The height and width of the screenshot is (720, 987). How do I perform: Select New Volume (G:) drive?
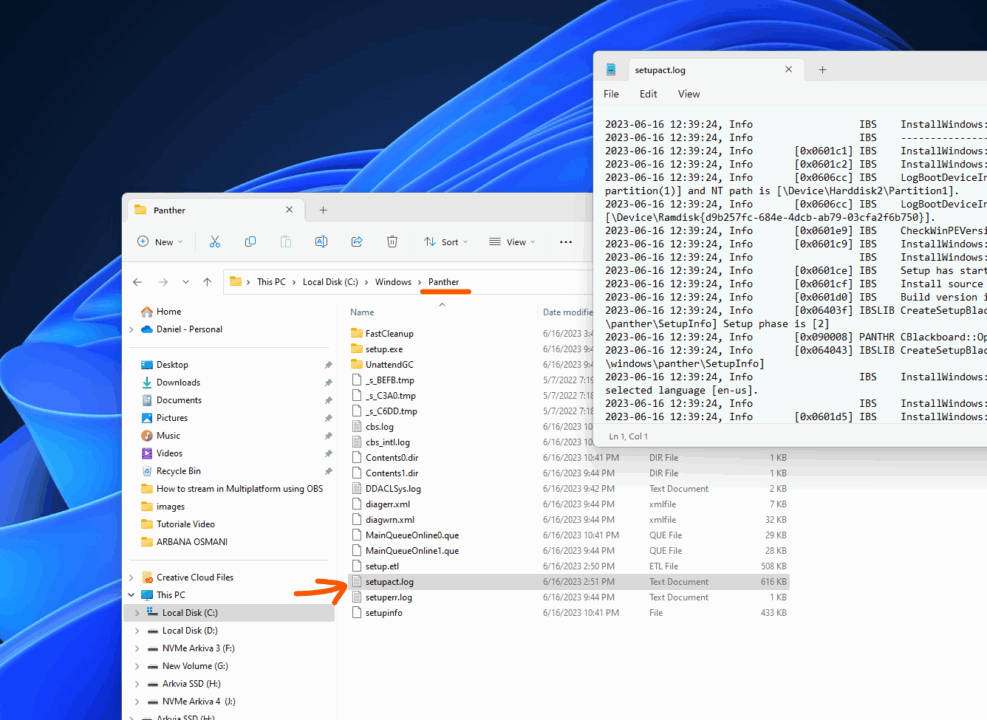(195, 666)
